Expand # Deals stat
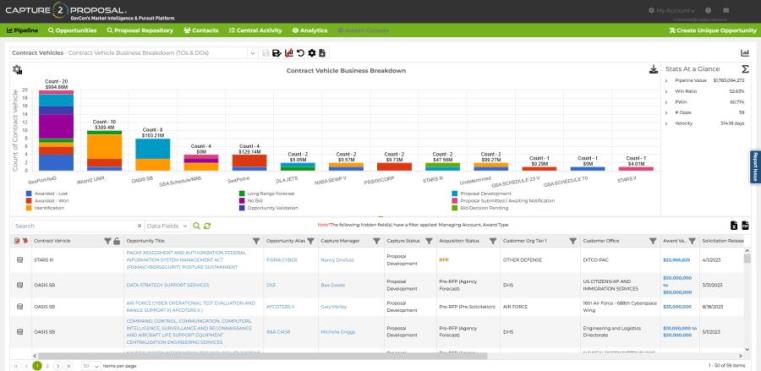This screenshot has height=371, width=761. tap(667, 112)
